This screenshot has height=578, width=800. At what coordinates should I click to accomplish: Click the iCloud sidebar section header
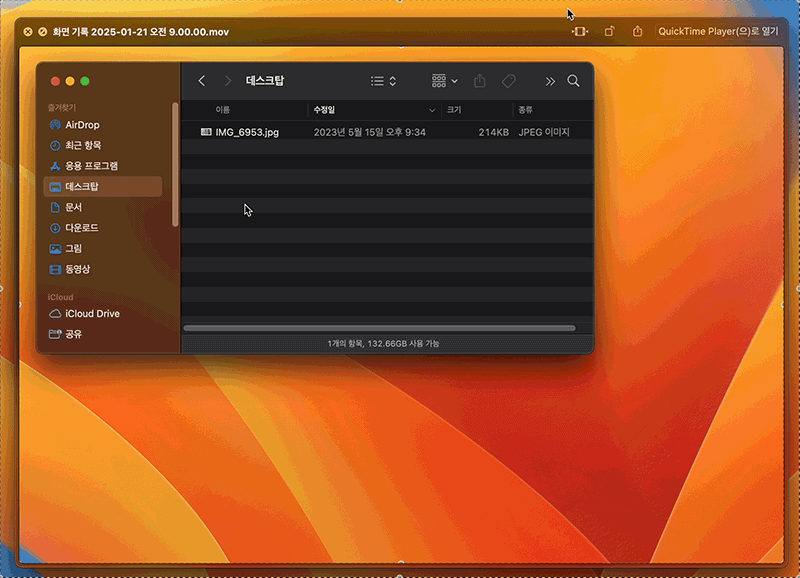click(61, 297)
